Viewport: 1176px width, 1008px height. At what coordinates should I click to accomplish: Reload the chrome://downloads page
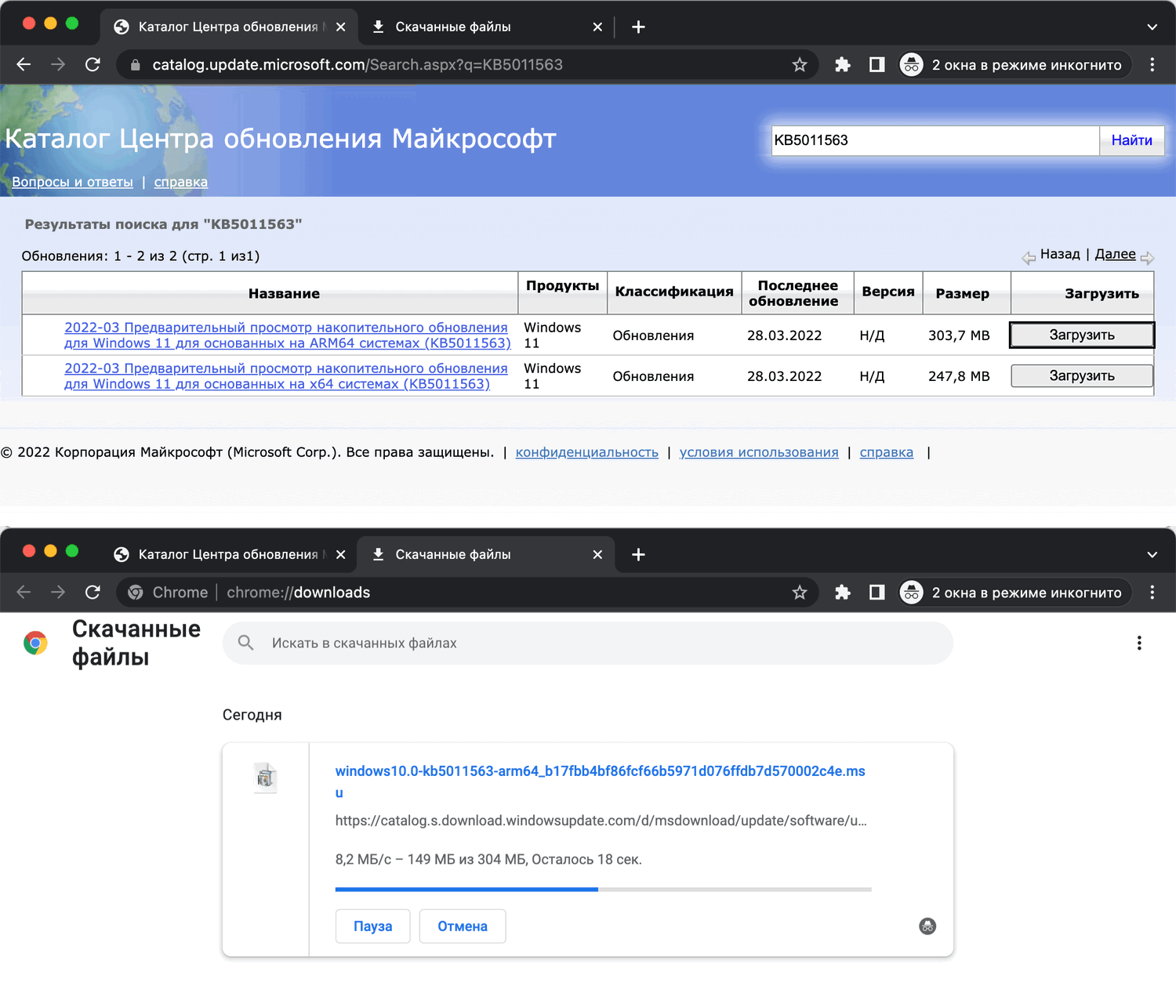(x=93, y=592)
